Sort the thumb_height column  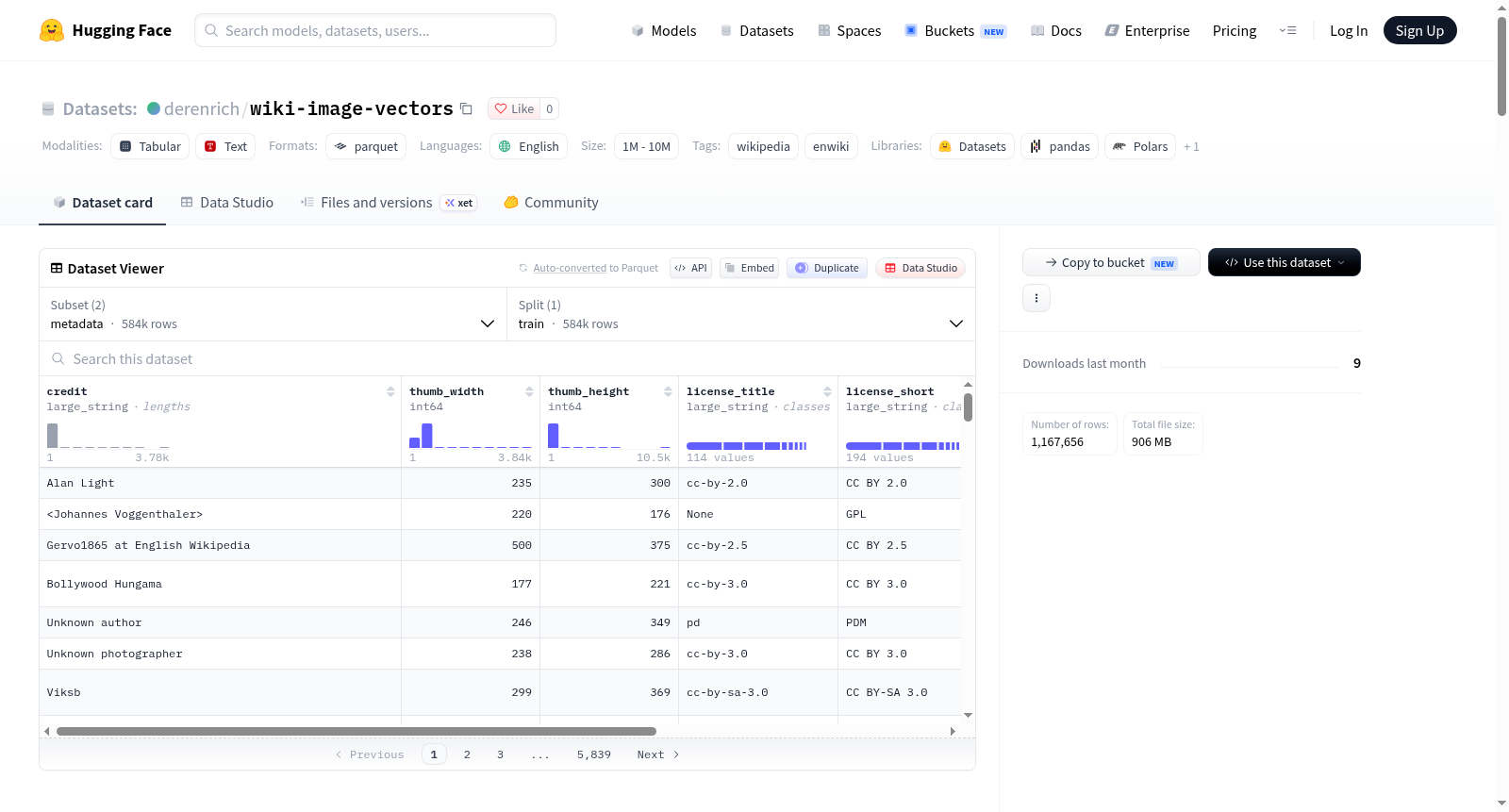[668, 391]
